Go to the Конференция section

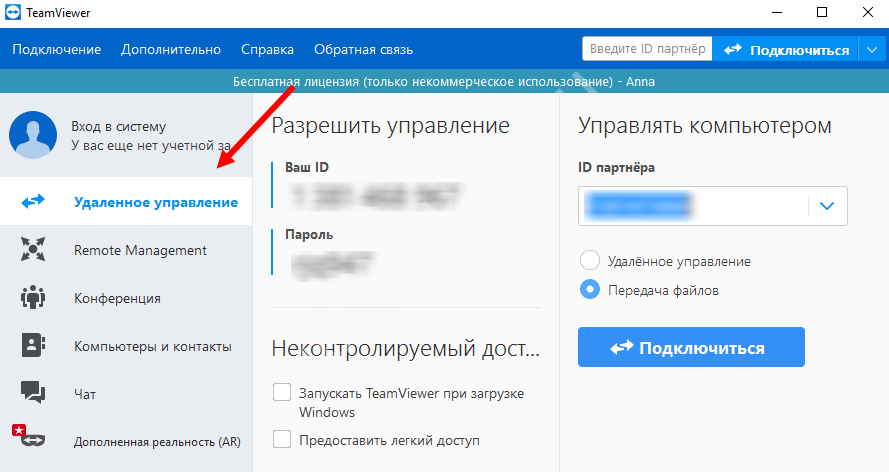click(x=126, y=297)
